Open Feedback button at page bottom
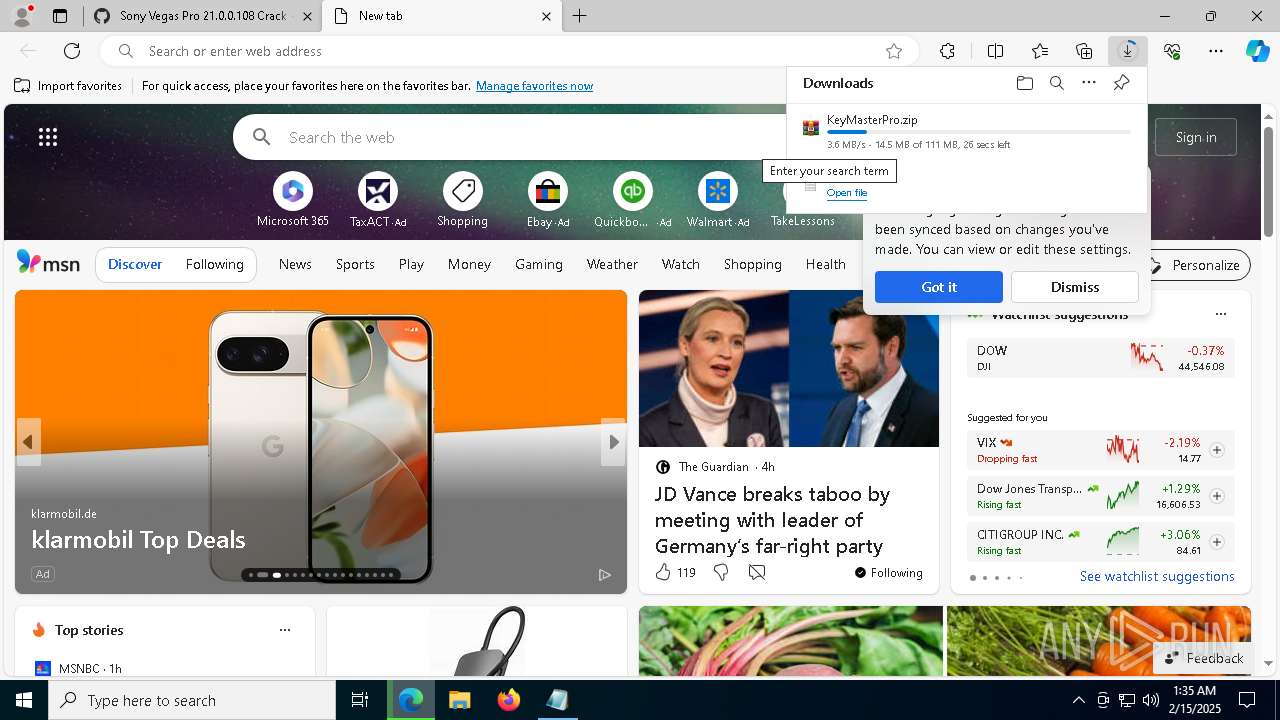This screenshot has width=1280, height=720. [x=1203, y=658]
